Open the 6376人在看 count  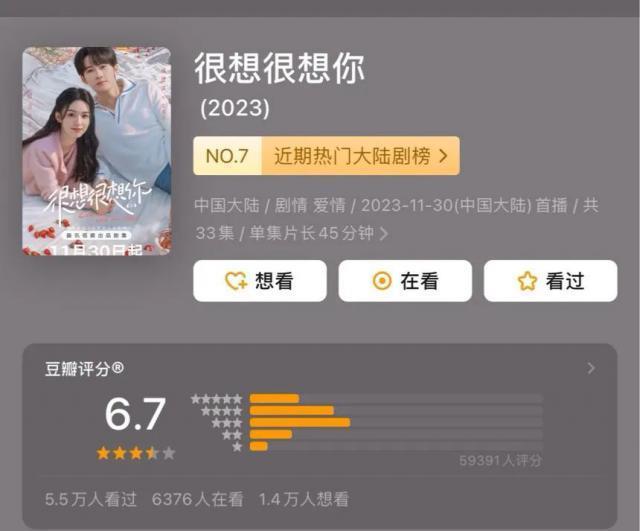(x=198, y=500)
